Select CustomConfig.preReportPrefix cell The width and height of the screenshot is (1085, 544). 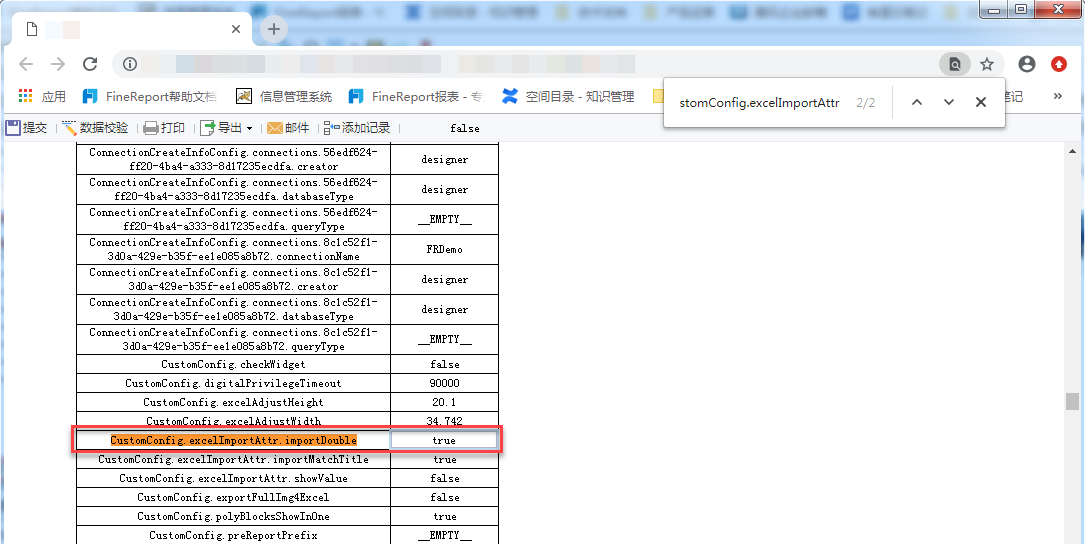[233, 535]
